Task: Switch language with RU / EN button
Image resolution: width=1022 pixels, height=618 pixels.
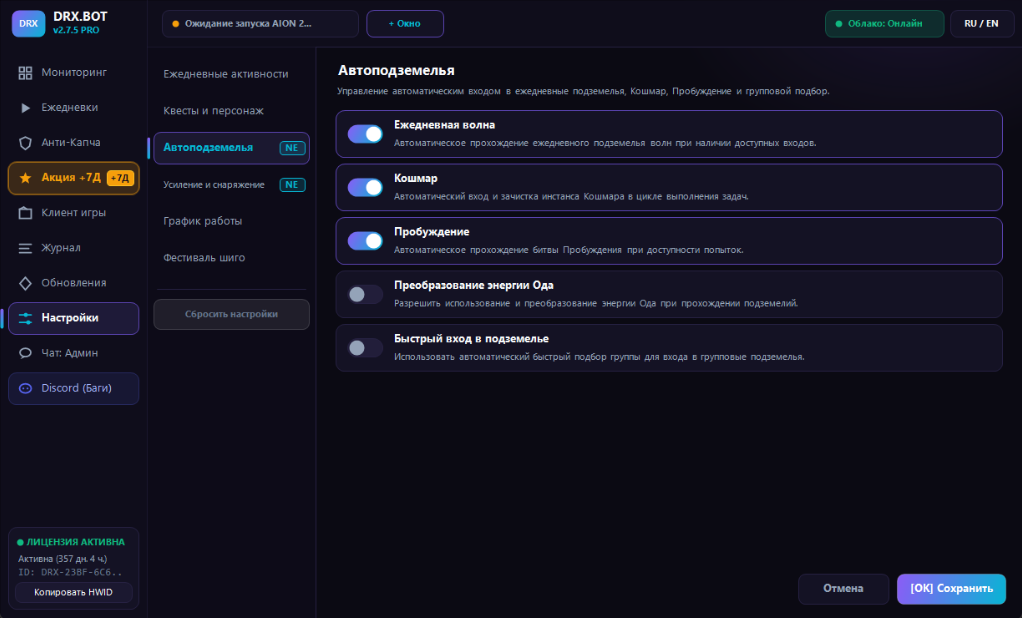Action: click(x=981, y=23)
